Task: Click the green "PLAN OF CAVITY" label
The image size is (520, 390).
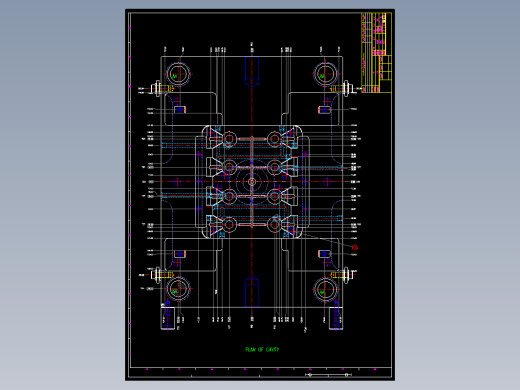Action: click(262, 349)
